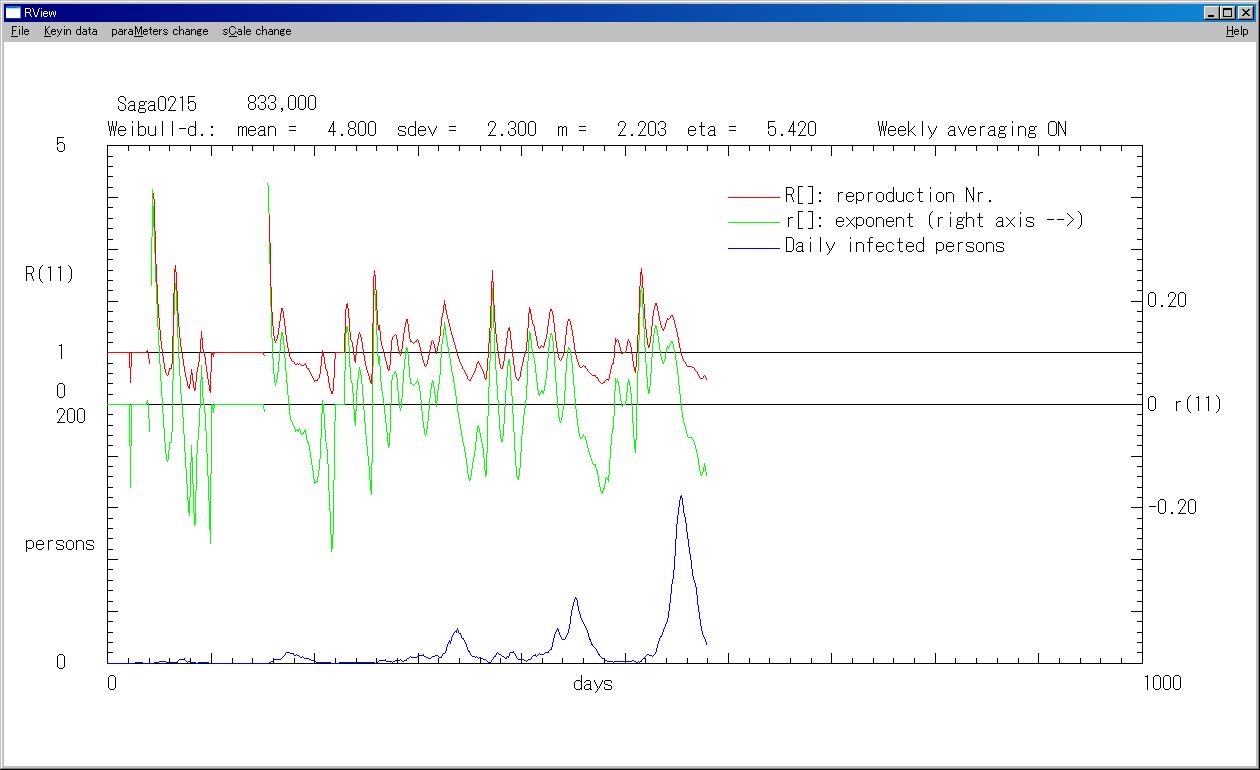Click the green legend line for exponent

point(753,222)
